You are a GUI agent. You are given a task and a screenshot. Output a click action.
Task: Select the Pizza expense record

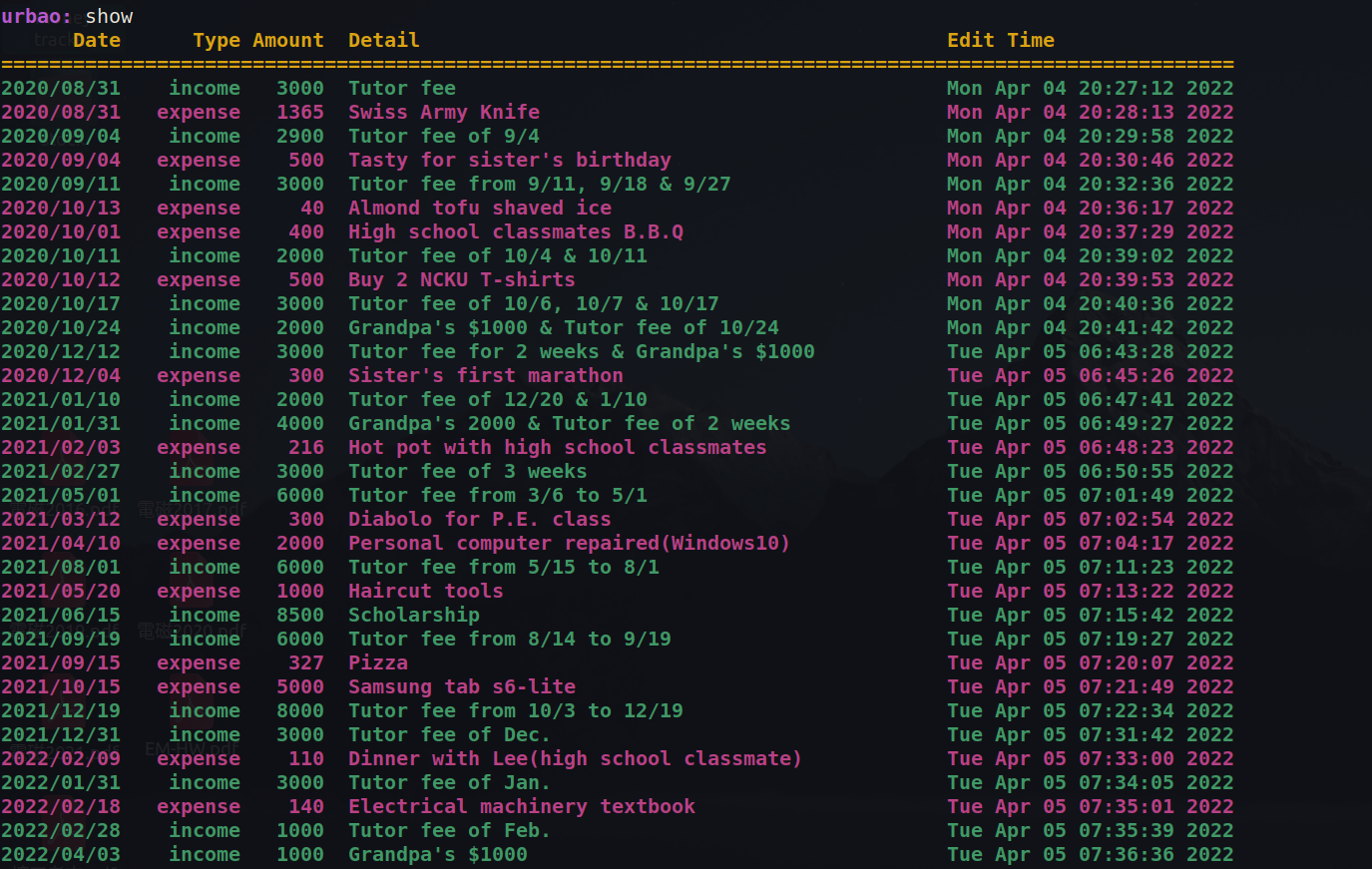pyautogui.click(x=378, y=662)
